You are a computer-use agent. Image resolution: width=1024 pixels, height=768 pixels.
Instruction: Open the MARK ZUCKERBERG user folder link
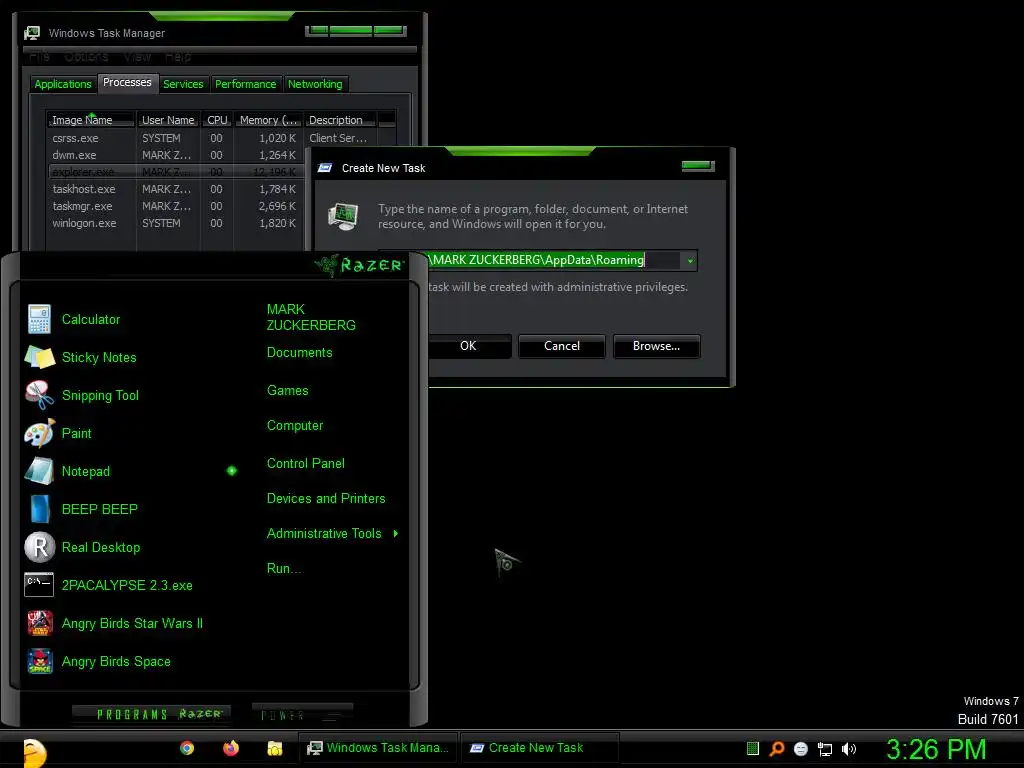tap(311, 317)
